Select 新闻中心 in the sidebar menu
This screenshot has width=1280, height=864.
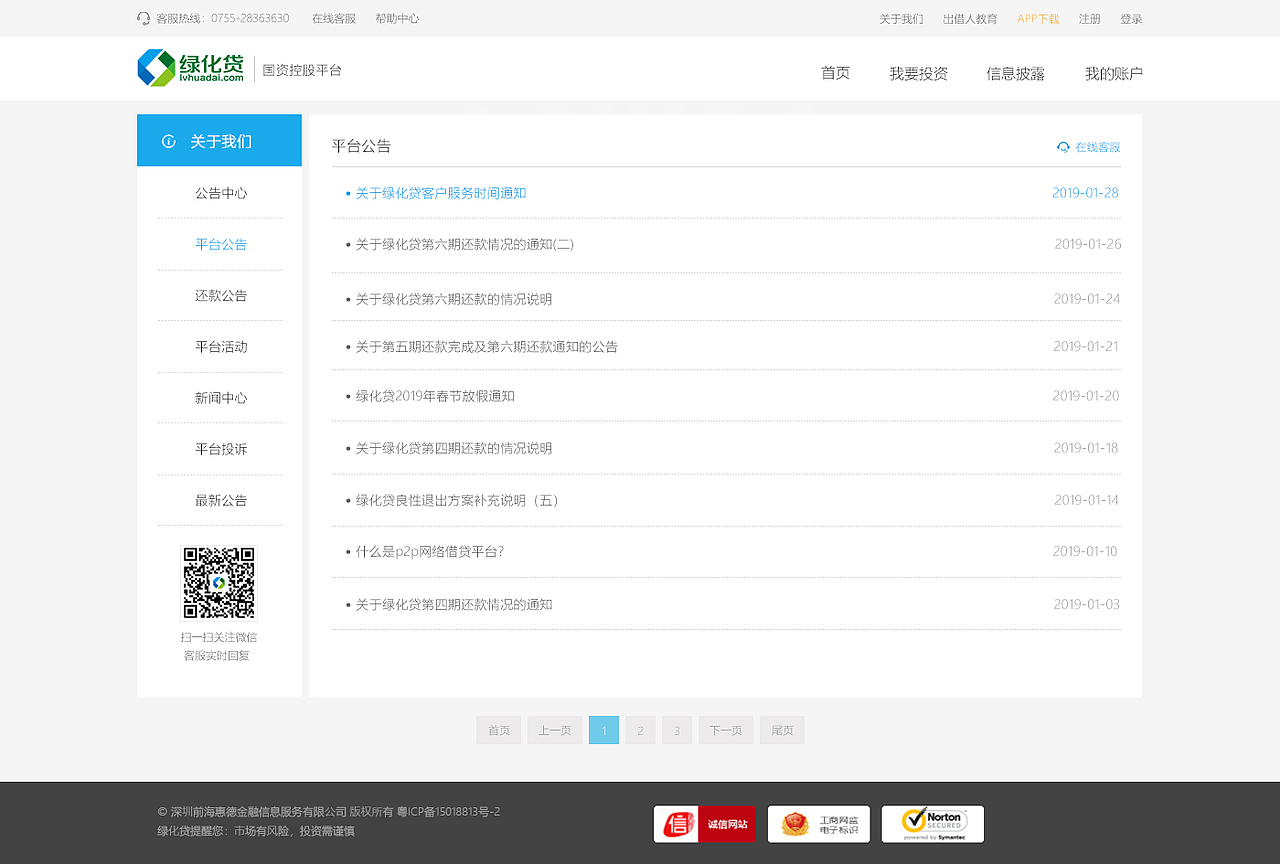[x=219, y=397]
